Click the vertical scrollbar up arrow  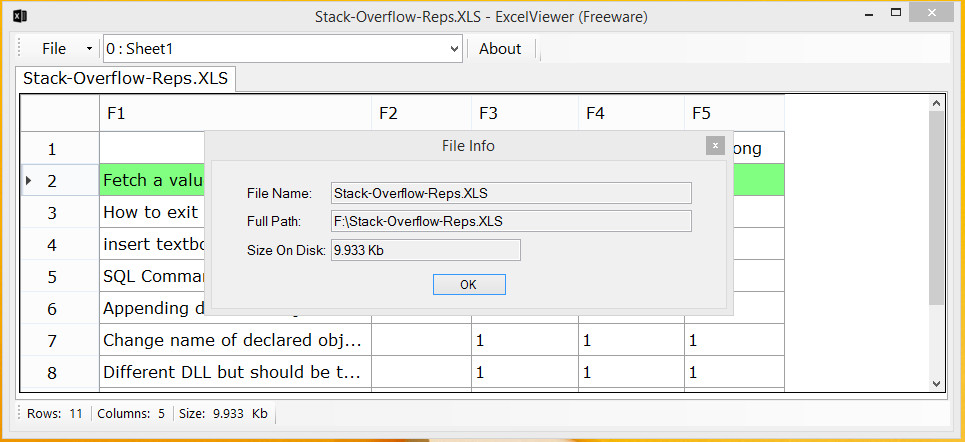point(937,103)
